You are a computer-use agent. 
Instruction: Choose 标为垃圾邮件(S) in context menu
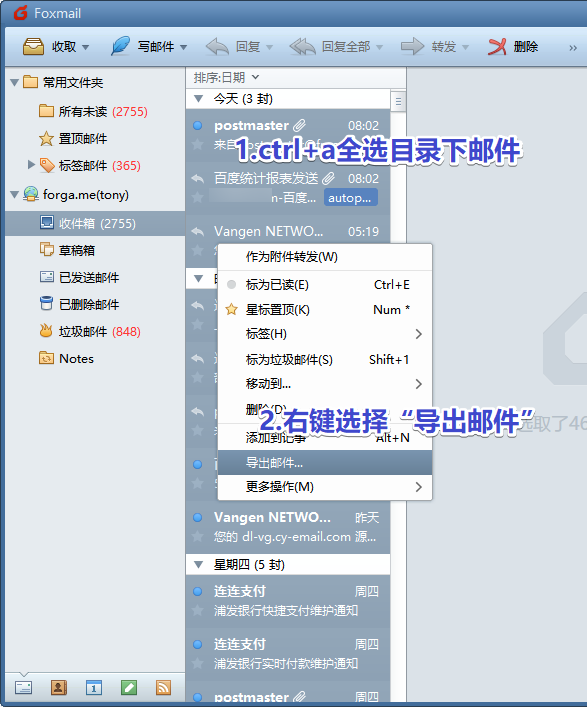325,359
